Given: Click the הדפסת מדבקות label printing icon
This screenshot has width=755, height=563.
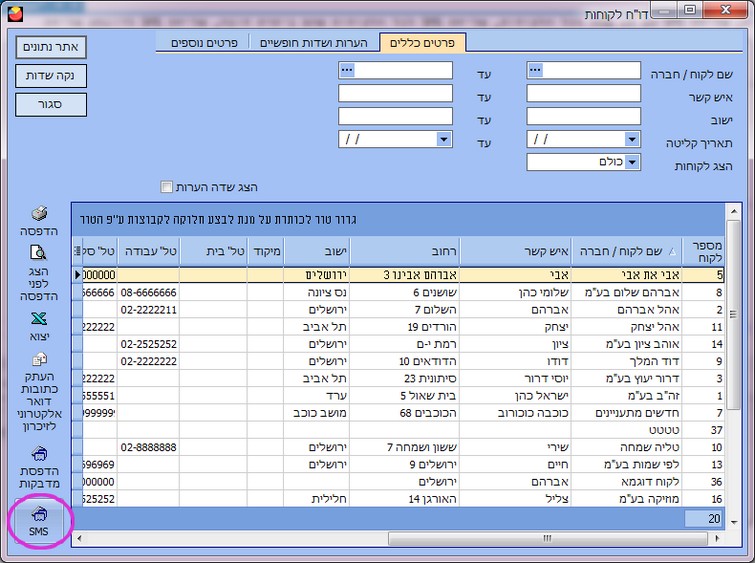Looking at the screenshot, I should click(x=38, y=455).
